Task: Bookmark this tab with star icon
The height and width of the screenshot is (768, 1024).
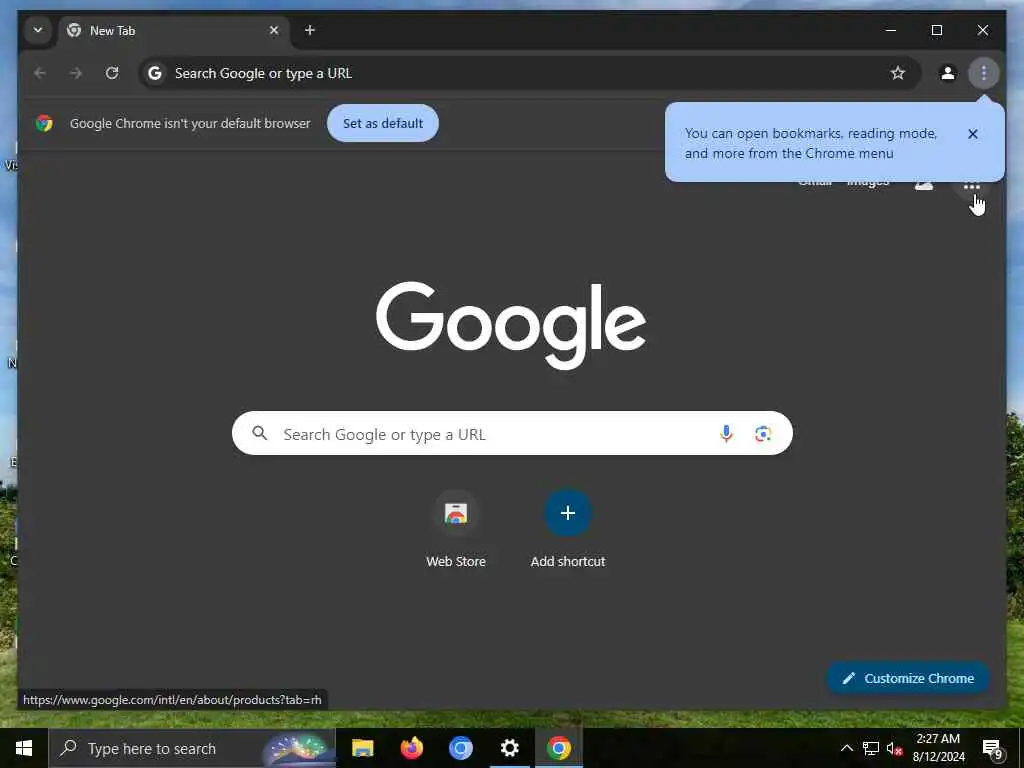Action: tap(898, 73)
